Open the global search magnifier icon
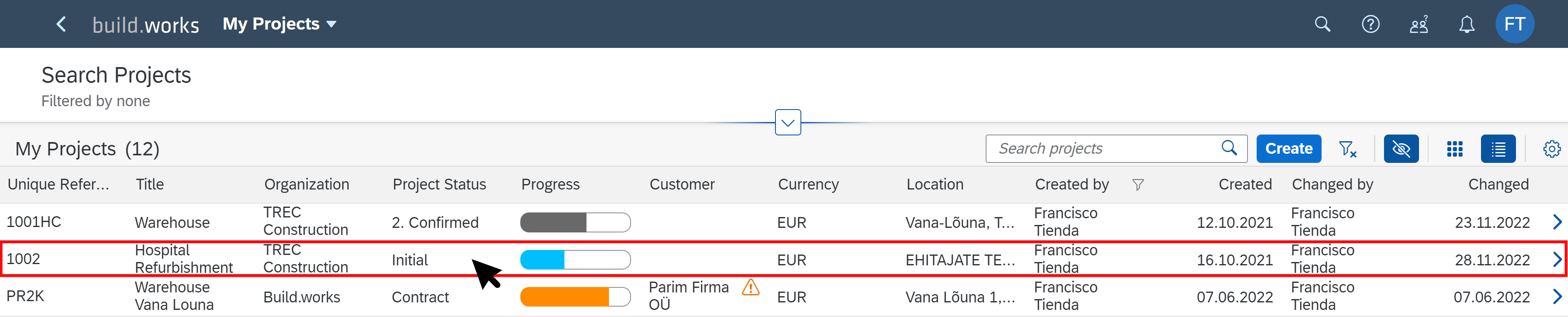The height and width of the screenshot is (317, 1568). pyautogui.click(x=1322, y=25)
